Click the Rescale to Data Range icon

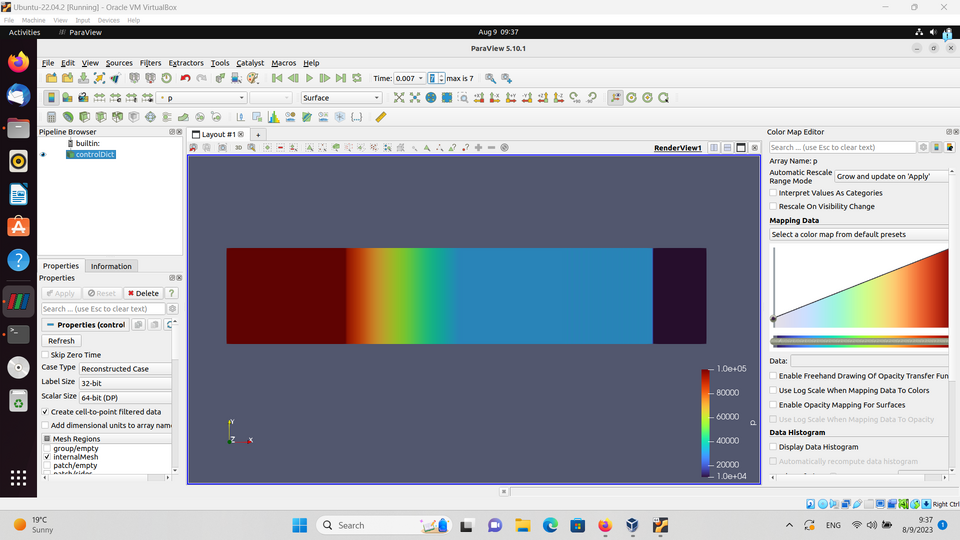click(99, 98)
